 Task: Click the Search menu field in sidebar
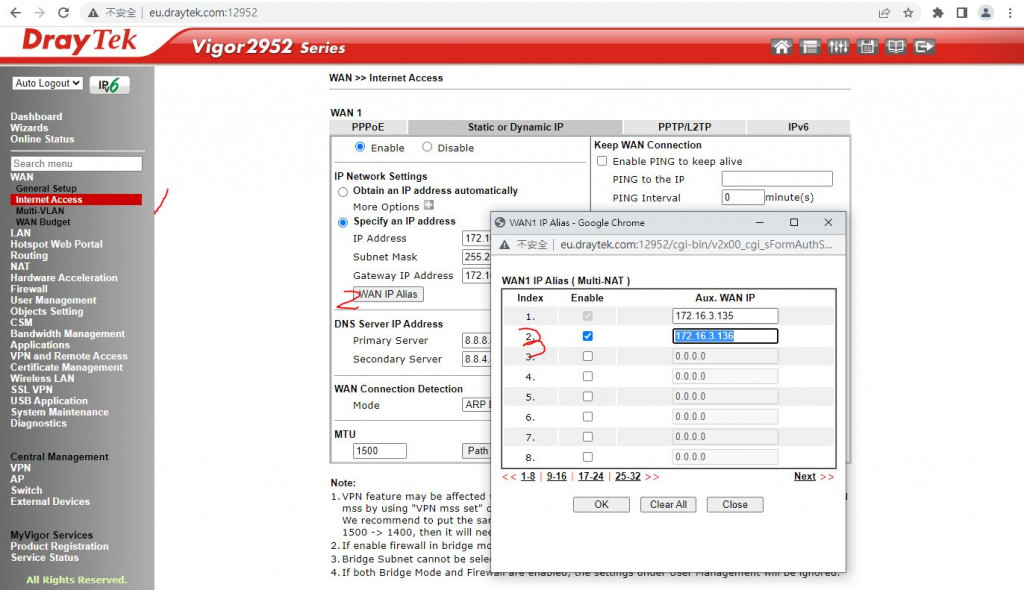coord(76,163)
